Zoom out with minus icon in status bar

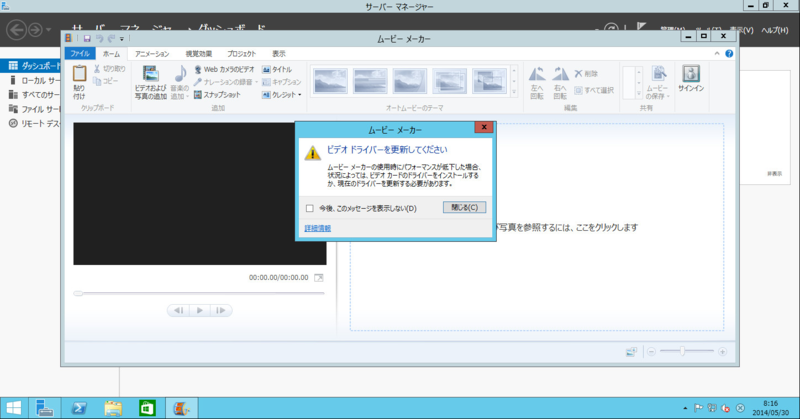(x=651, y=352)
